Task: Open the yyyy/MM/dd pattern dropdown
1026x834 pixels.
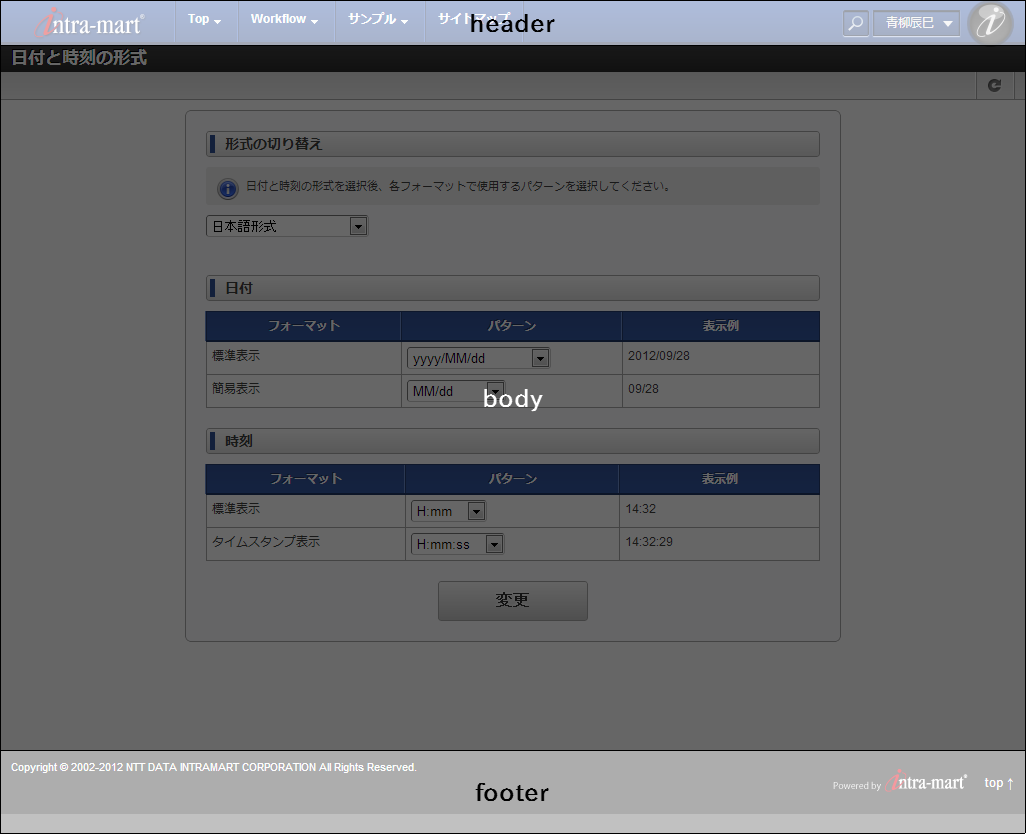Action: pos(478,358)
